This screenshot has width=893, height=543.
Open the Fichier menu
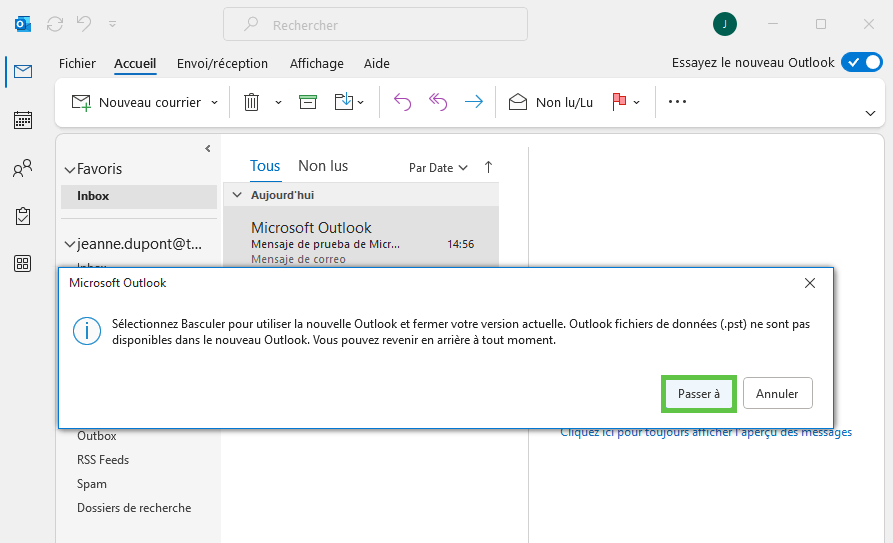point(77,63)
